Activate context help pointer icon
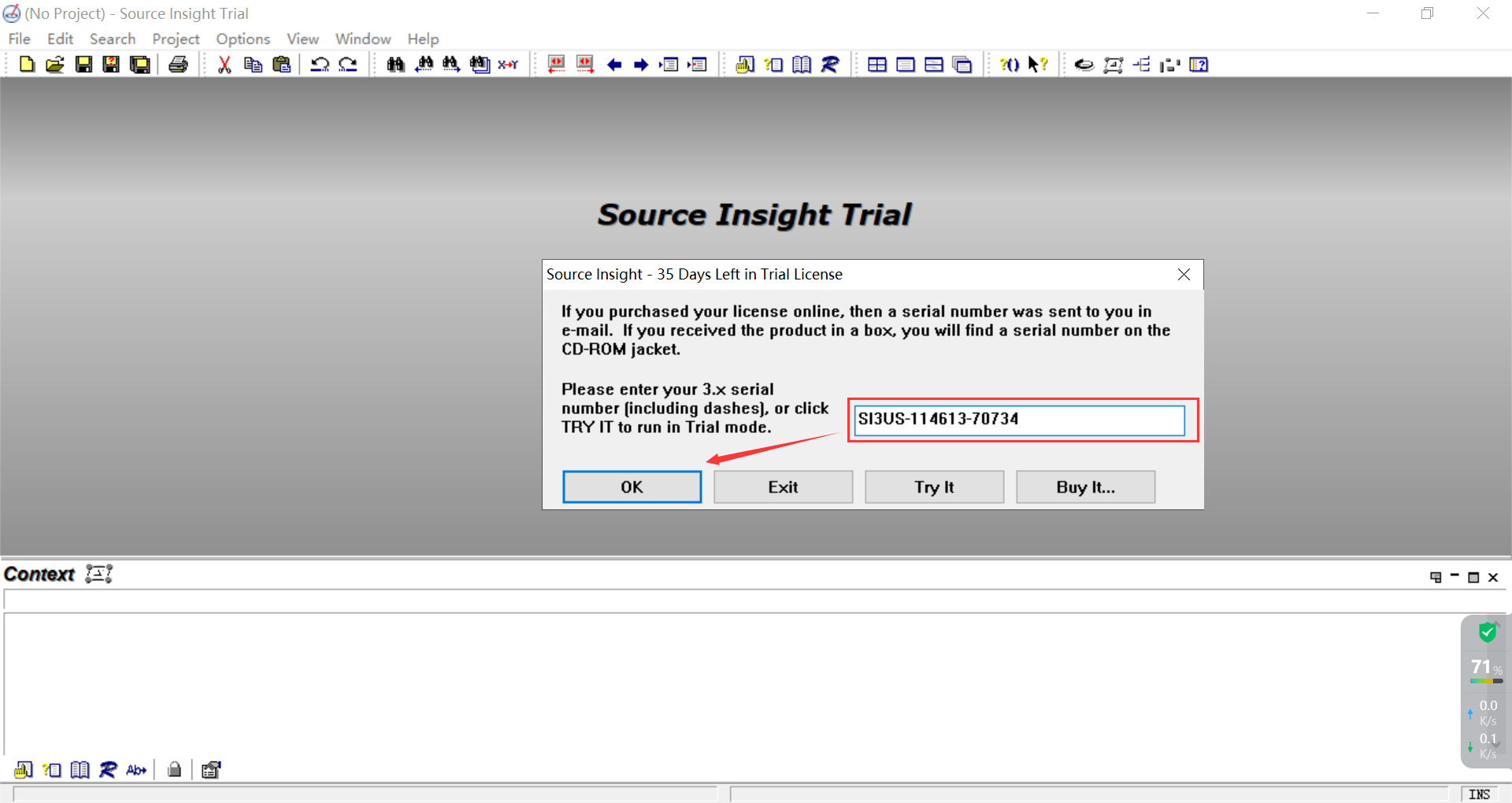 point(1039,65)
